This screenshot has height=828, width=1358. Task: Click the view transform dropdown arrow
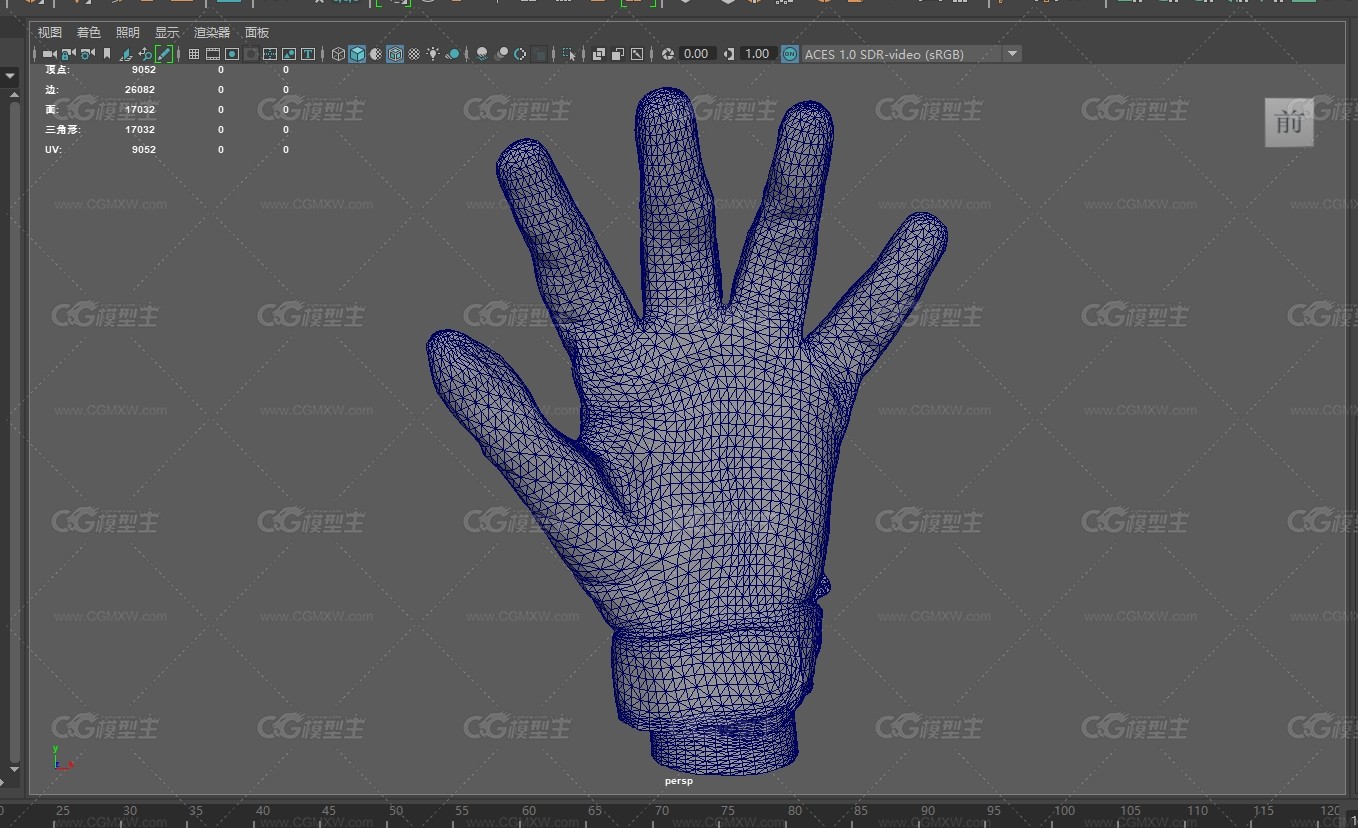click(1012, 54)
